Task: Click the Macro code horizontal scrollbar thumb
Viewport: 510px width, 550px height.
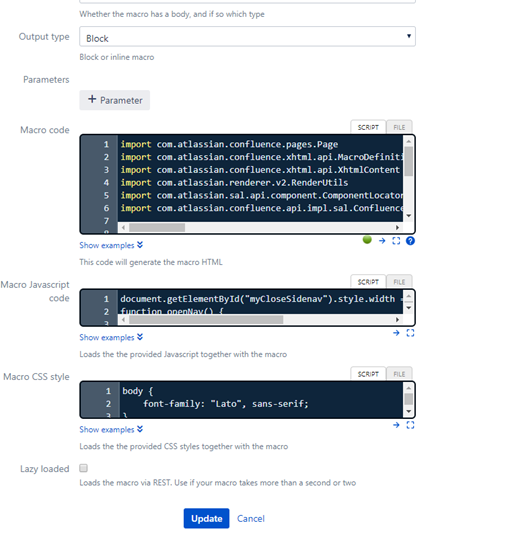Action: [x=157, y=228]
